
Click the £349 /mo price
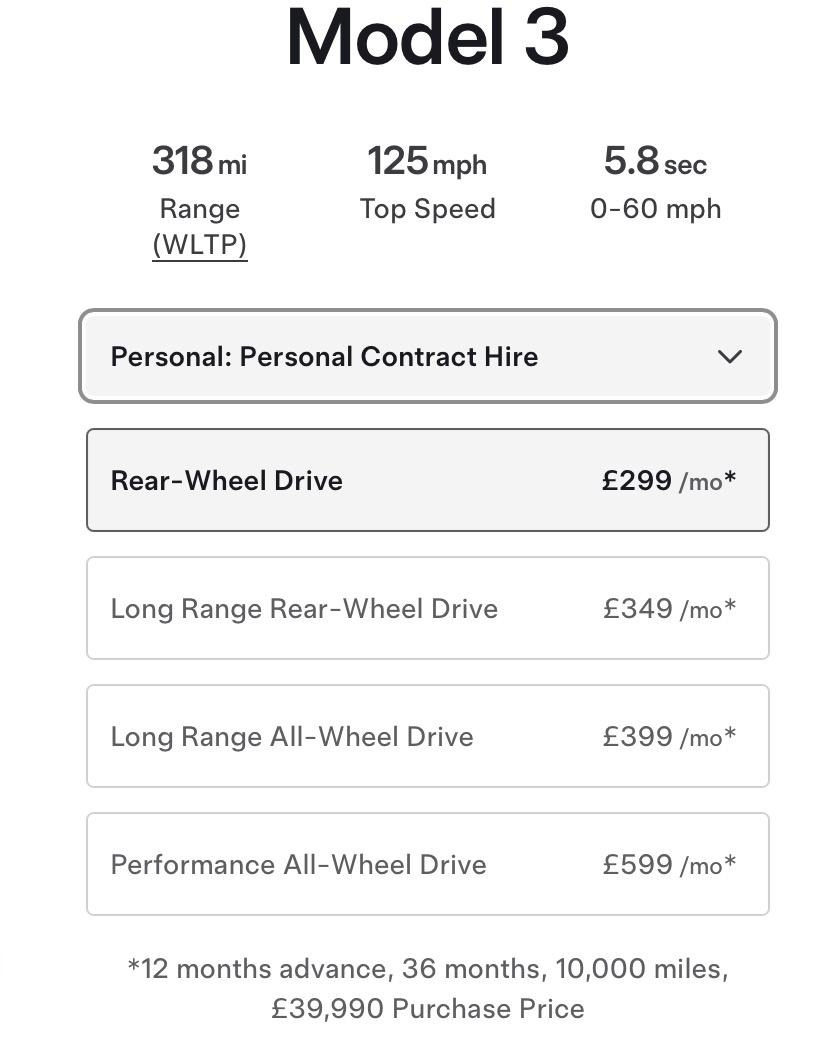[x=668, y=609]
